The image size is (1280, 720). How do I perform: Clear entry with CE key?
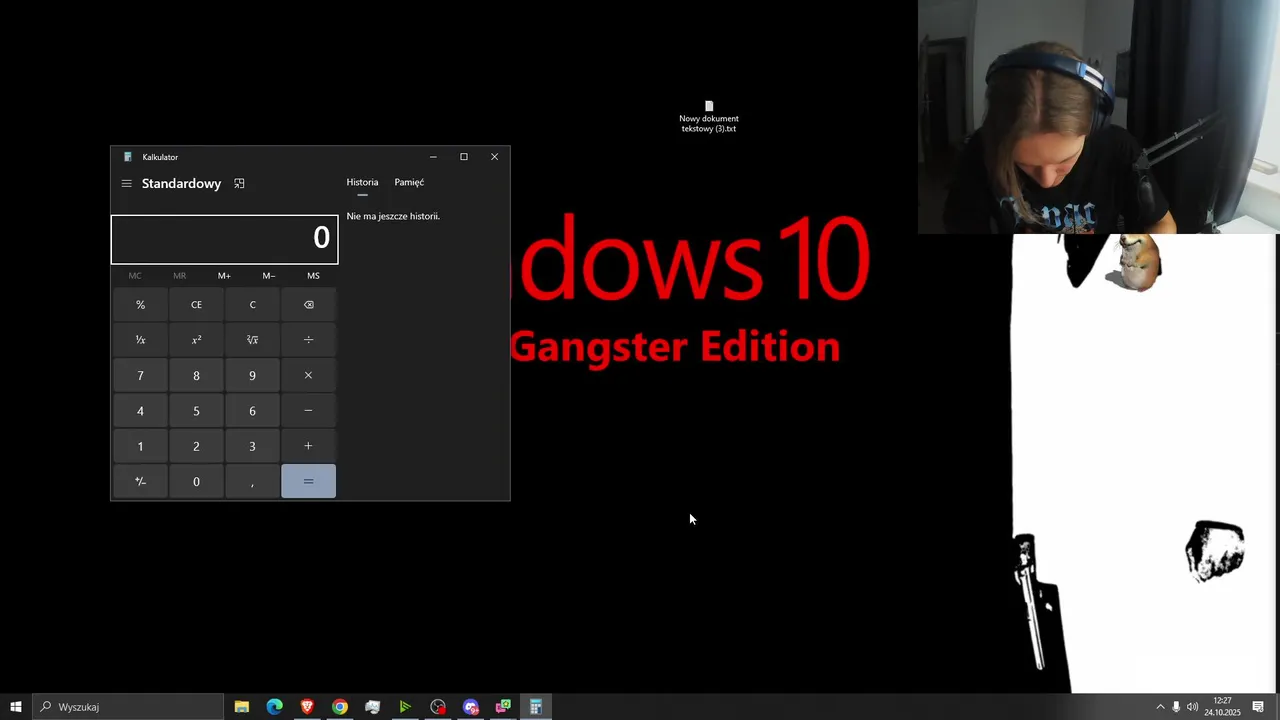coord(196,305)
